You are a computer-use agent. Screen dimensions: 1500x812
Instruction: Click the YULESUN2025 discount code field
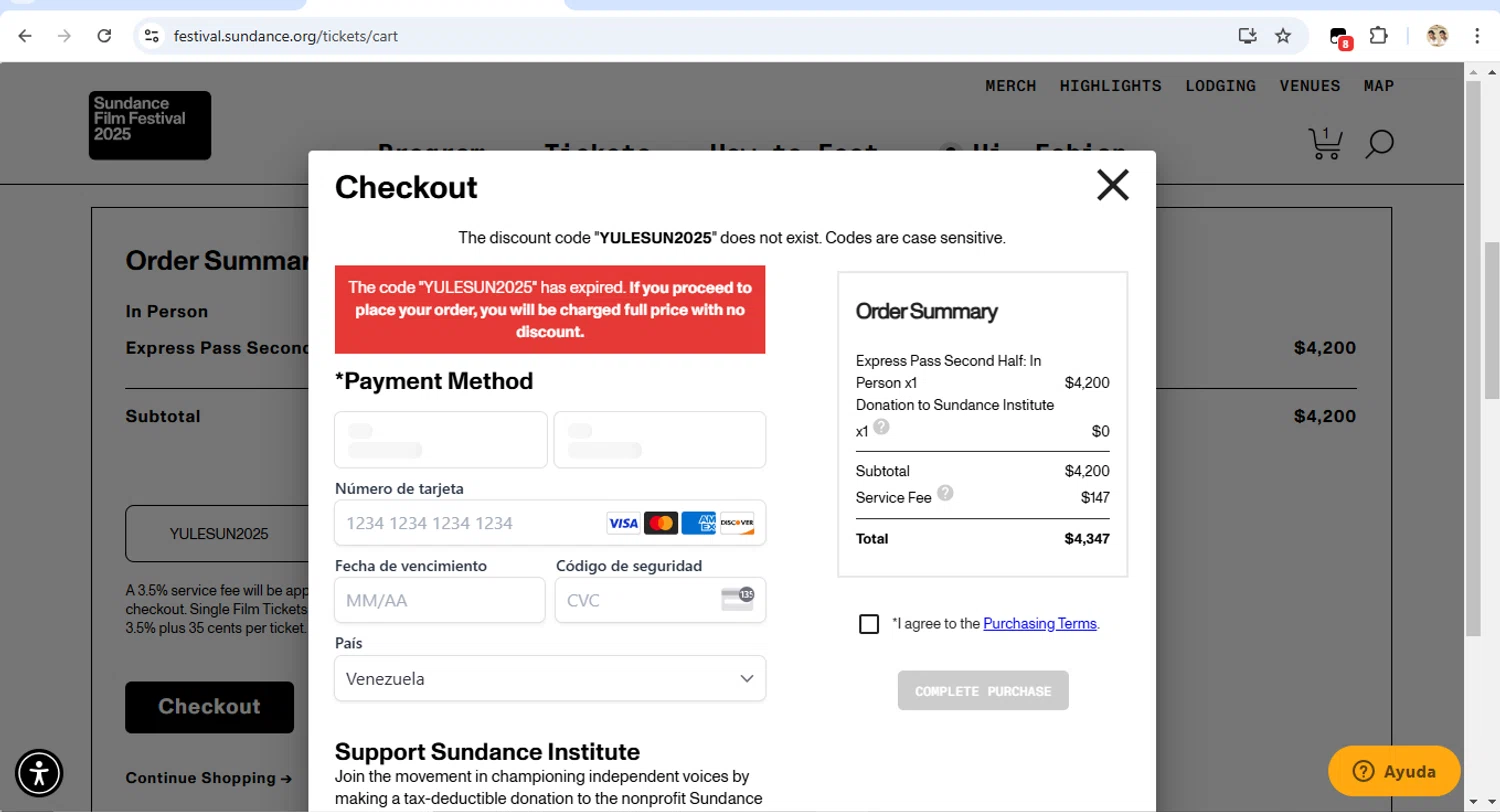[x=218, y=534]
